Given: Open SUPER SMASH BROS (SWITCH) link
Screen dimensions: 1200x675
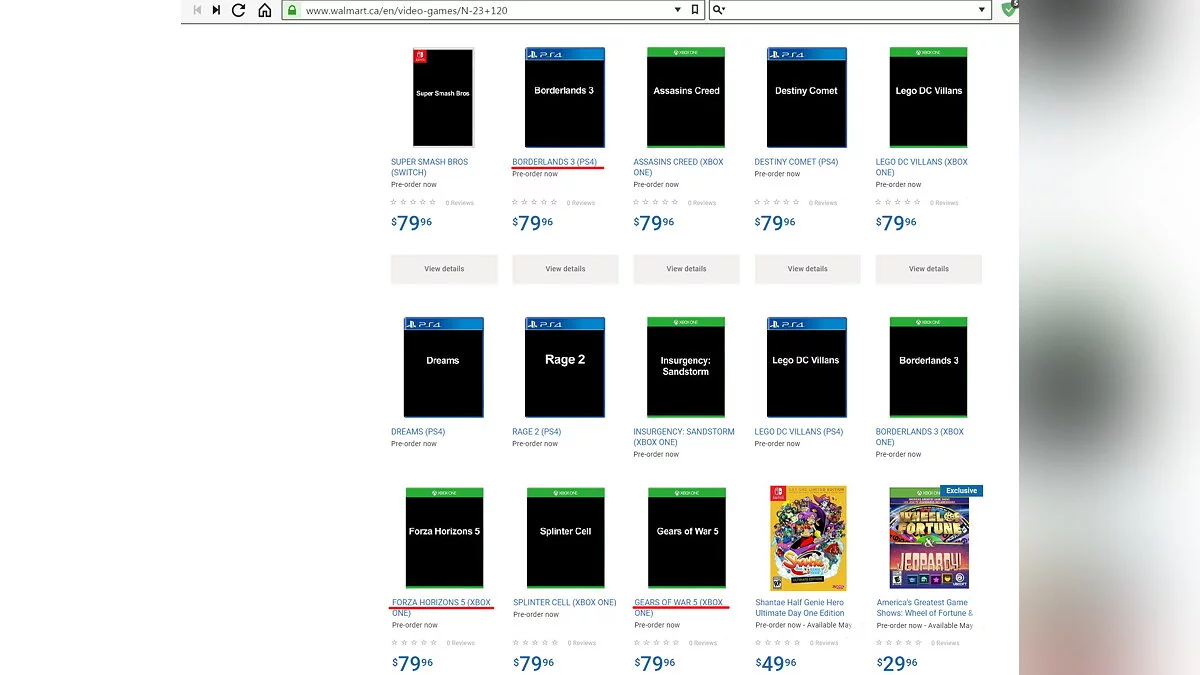Looking at the screenshot, I should (x=430, y=167).
